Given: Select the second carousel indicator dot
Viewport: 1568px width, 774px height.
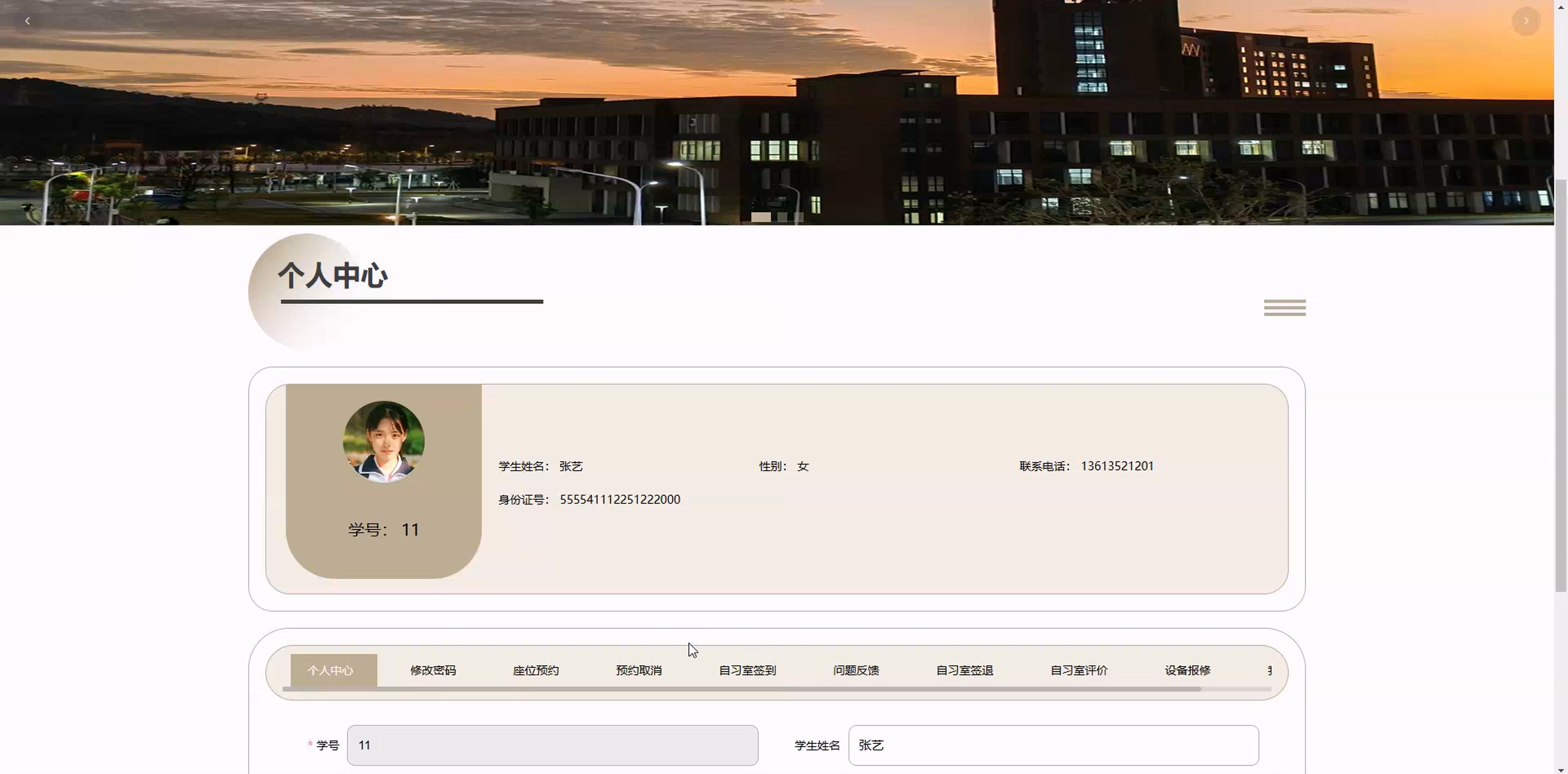Looking at the screenshot, I should [782, 216].
